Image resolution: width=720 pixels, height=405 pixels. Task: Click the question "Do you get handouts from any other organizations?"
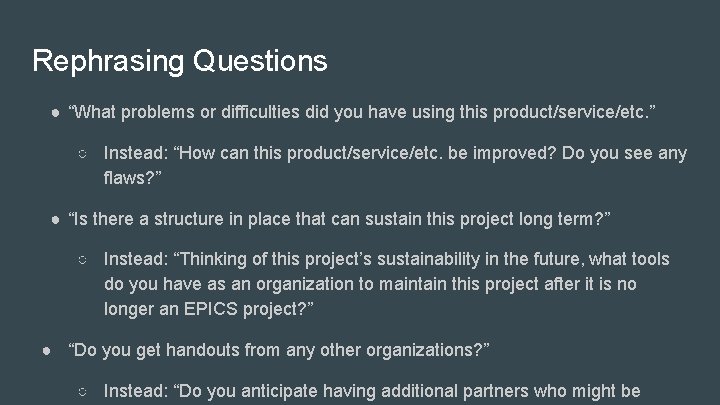(278, 351)
